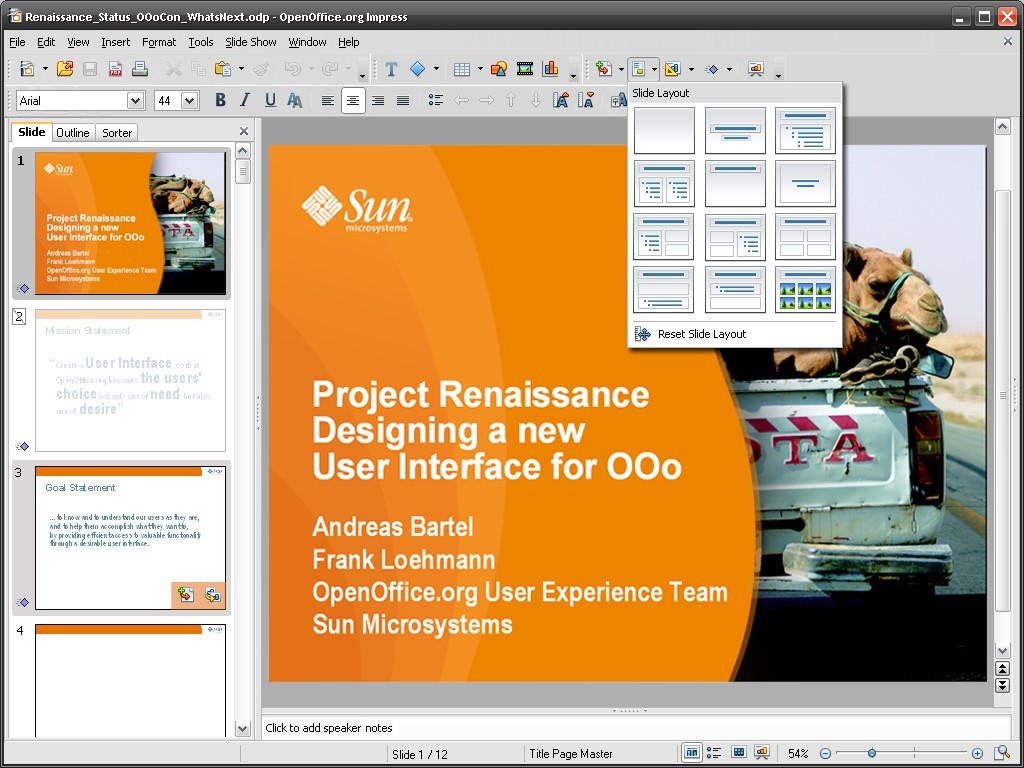Select the six-picture slide layout thumbnail
This screenshot has width=1024, height=768.
(x=805, y=290)
